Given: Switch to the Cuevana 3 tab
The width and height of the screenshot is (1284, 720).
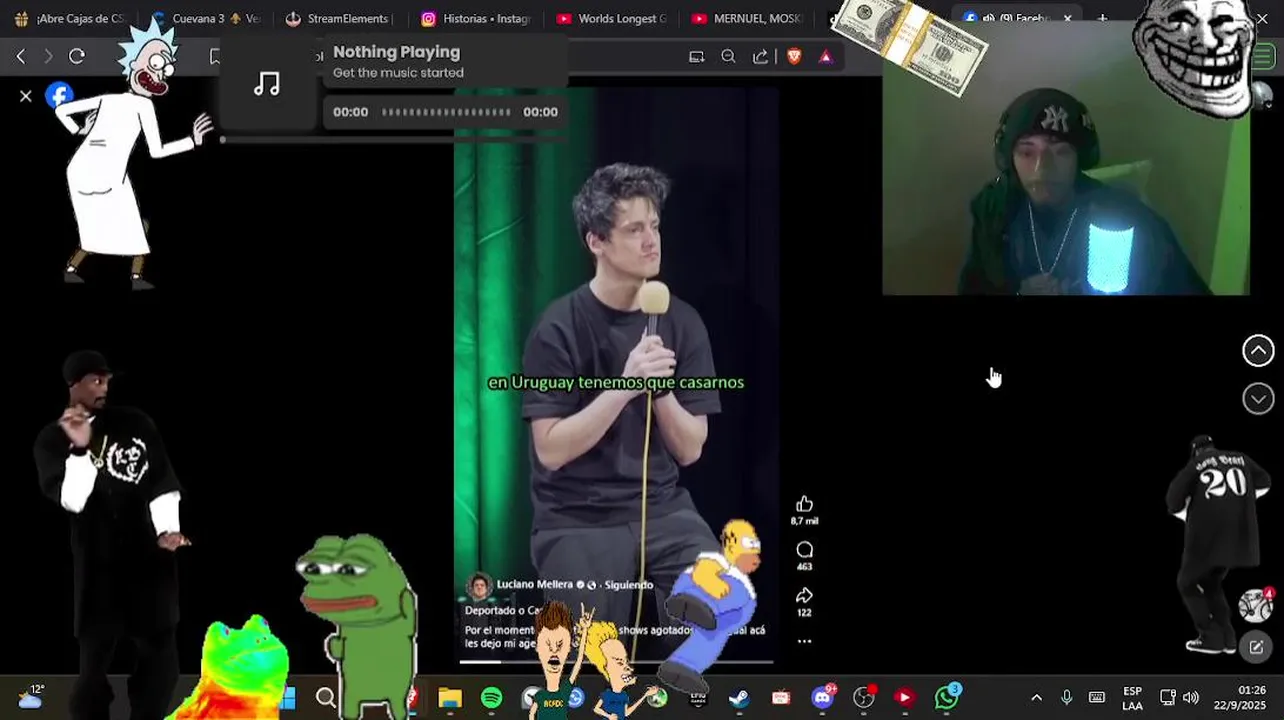Looking at the screenshot, I should tap(205, 19).
